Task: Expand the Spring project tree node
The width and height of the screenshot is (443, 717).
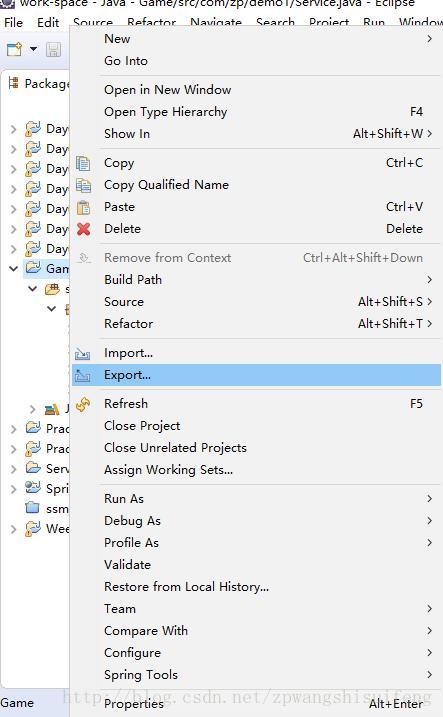Action: [14, 489]
